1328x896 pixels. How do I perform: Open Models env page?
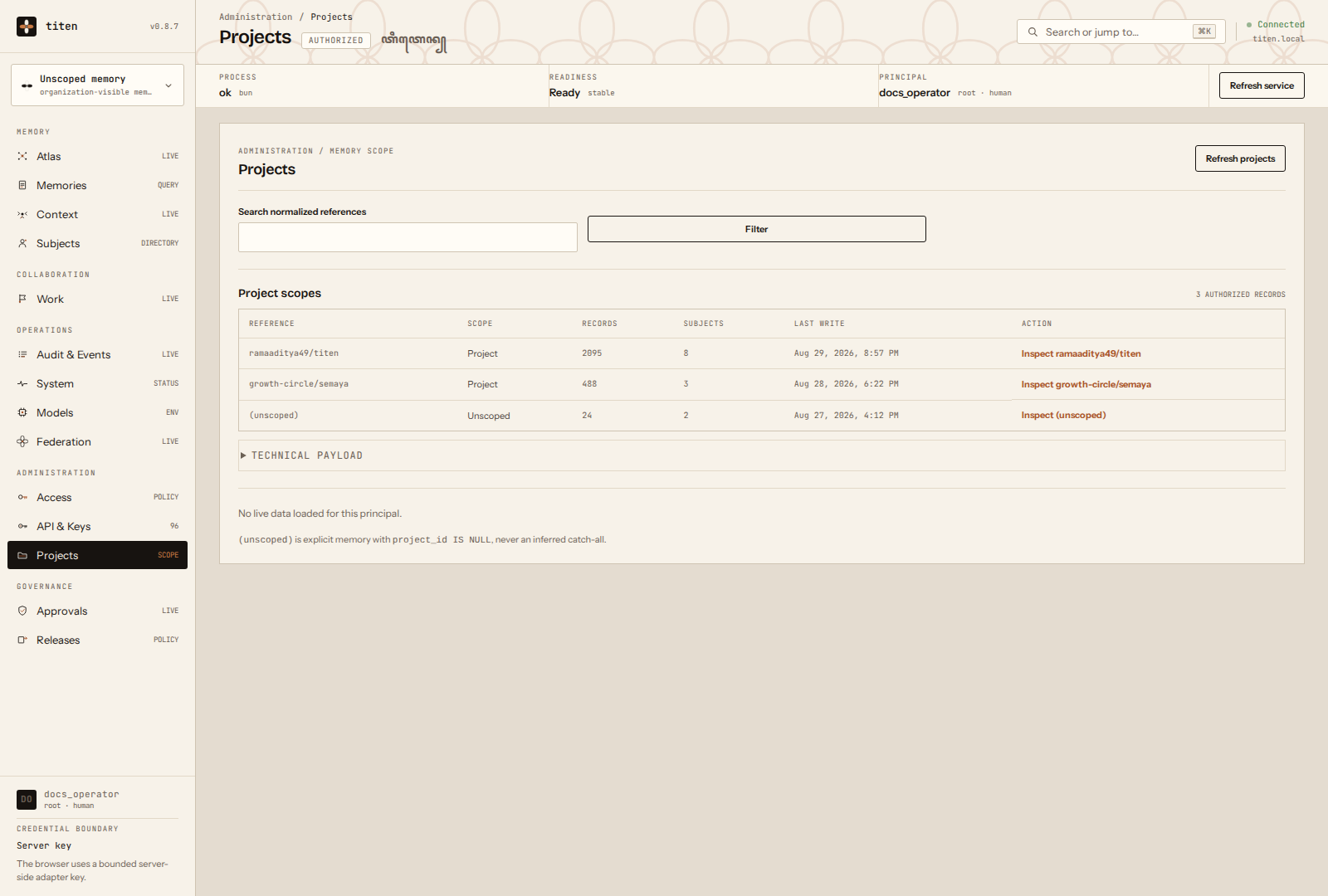[x=97, y=412]
